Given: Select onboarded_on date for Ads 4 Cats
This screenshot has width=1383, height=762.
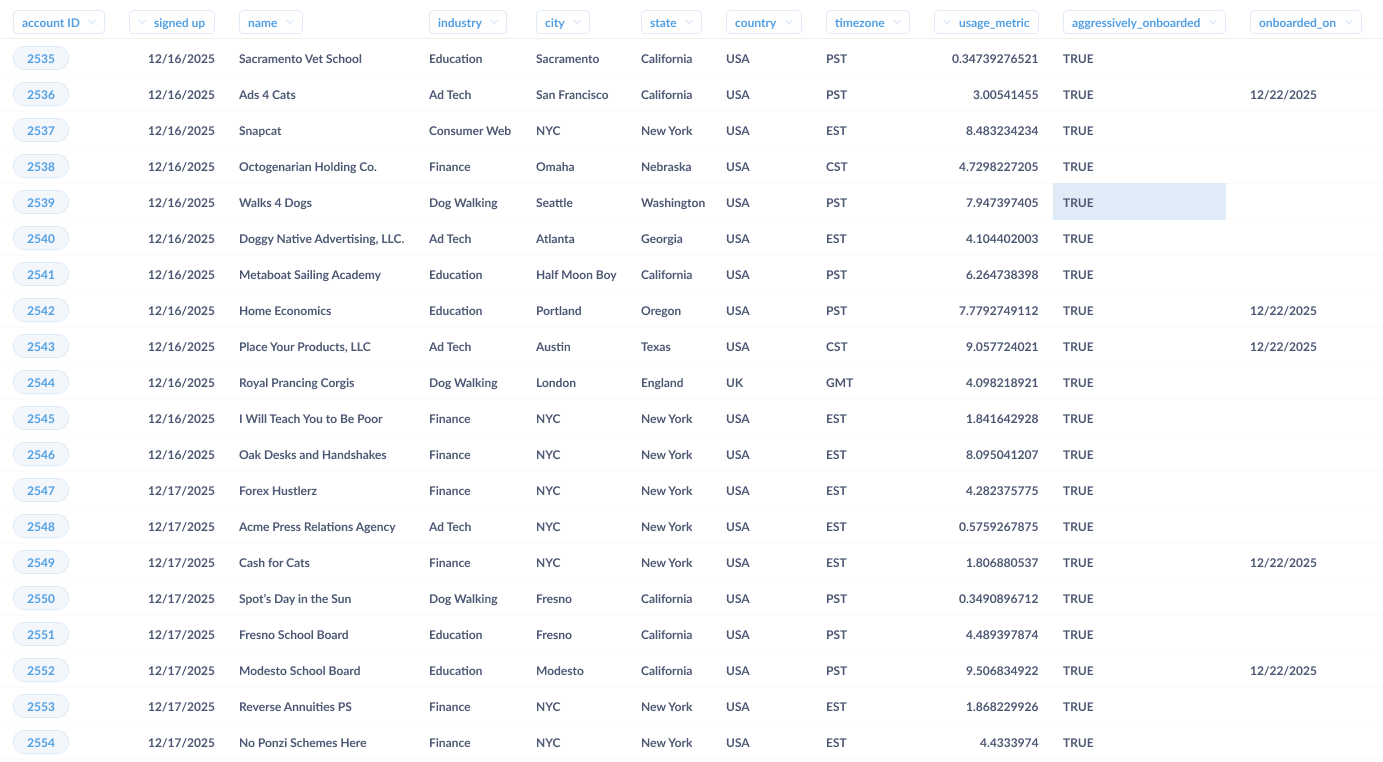Looking at the screenshot, I should (x=1283, y=95).
